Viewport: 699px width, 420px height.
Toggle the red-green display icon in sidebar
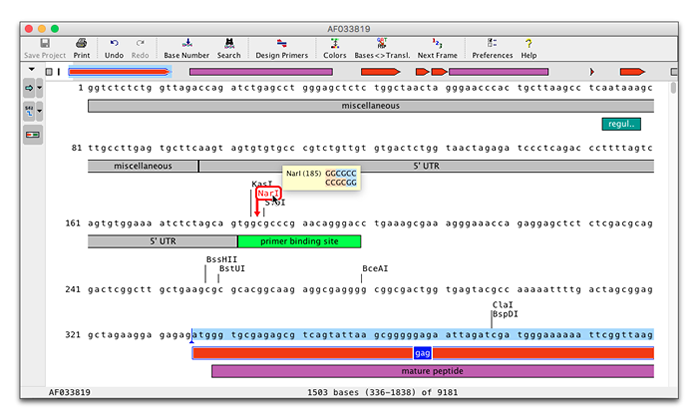(x=29, y=134)
